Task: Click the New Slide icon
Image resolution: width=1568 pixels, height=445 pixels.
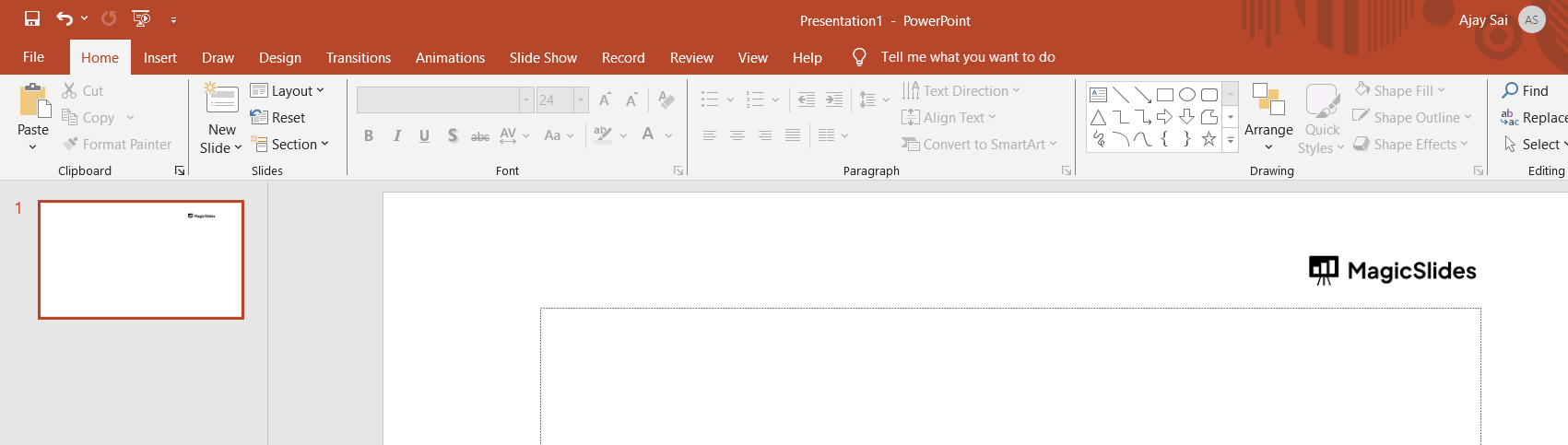Action: (x=221, y=99)
